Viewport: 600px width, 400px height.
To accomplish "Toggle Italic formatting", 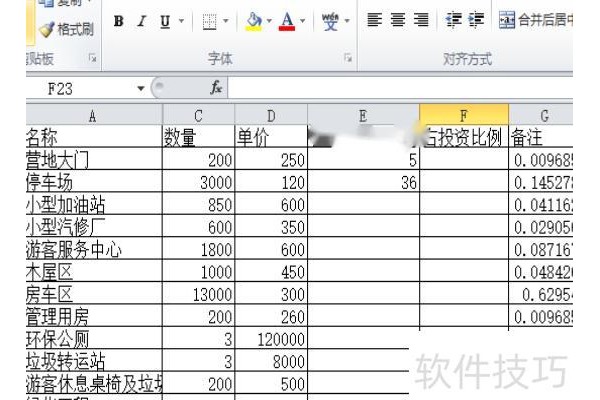I will (x=142, y=21).
